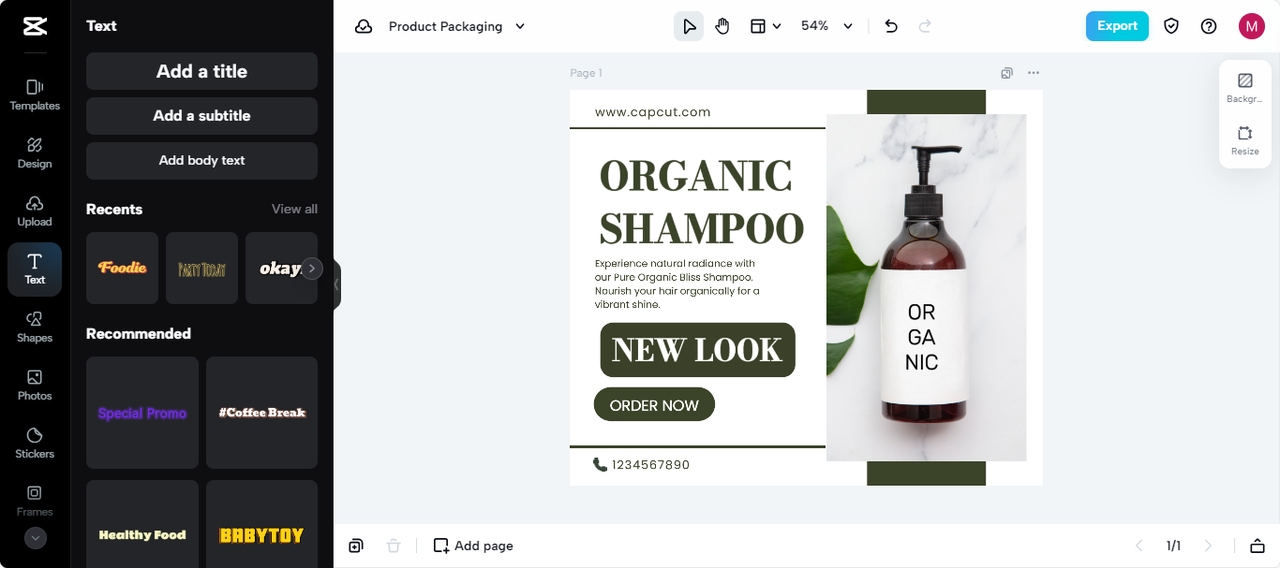Open the Stickers sidebar panel

click(35, 443)
